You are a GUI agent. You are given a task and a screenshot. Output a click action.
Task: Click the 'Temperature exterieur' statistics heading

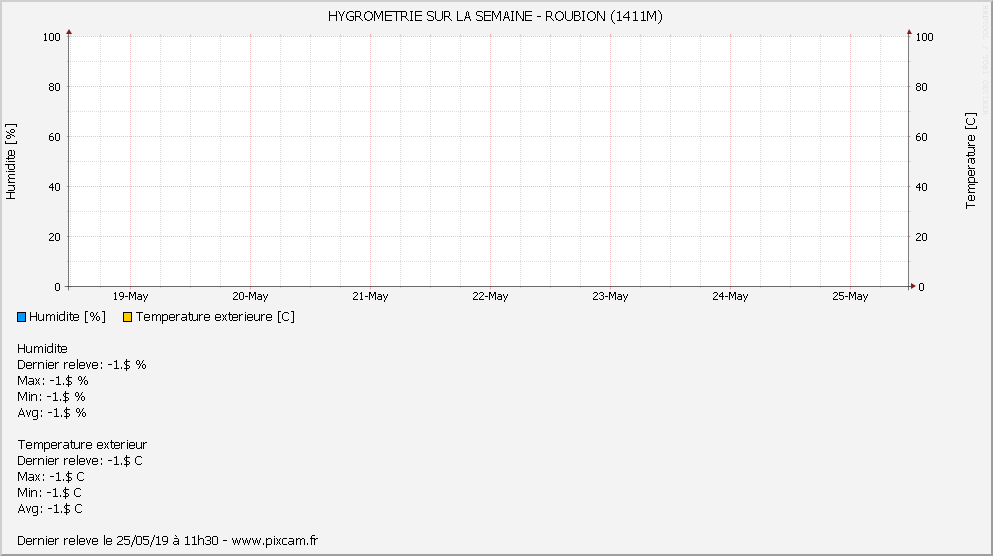click(82, 444)
